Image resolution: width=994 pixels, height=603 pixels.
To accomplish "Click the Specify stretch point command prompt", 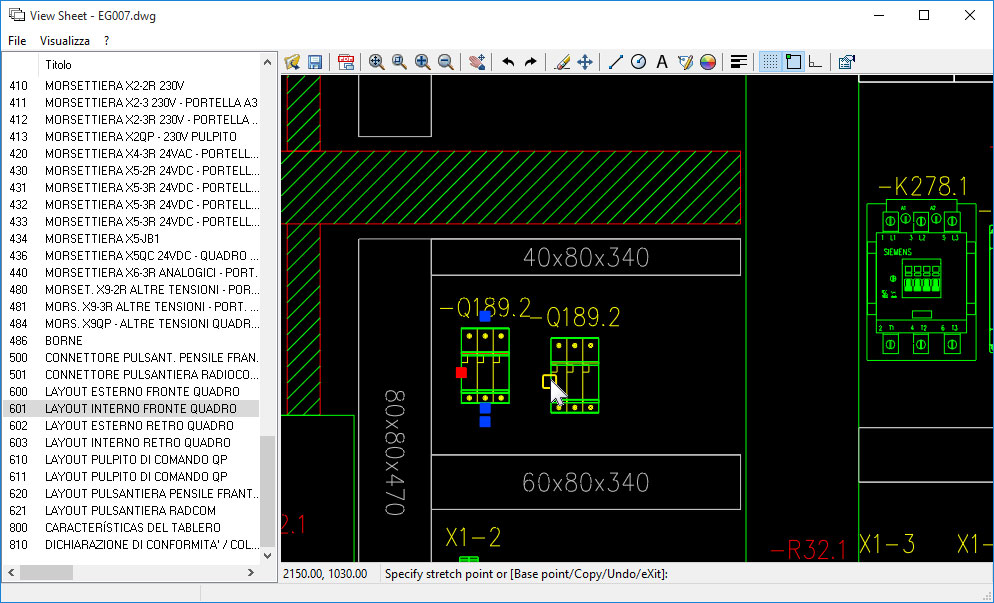I will click(x=526, y=574).
